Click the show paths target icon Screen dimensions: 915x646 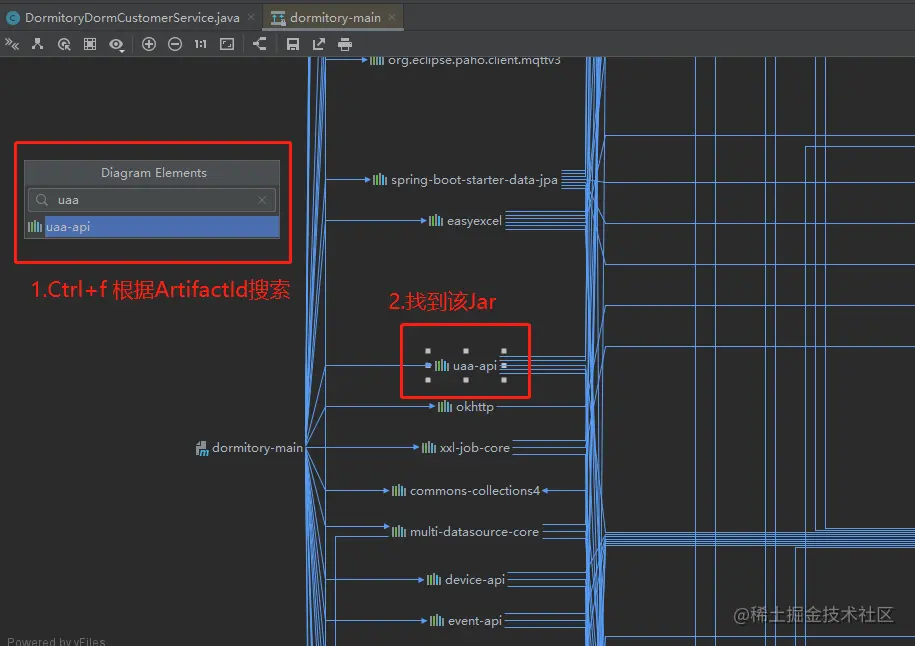point(64,44)
